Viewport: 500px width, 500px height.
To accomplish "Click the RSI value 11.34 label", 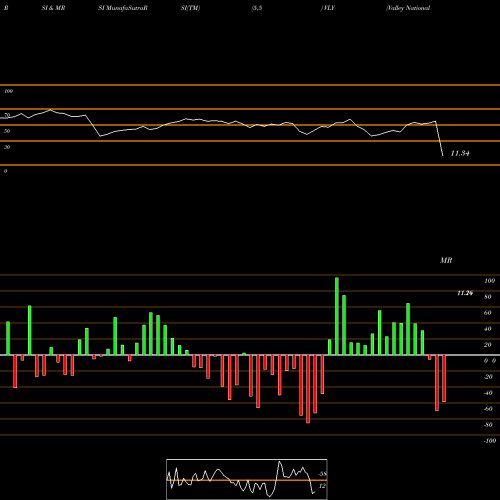I will tap(460, 153).
